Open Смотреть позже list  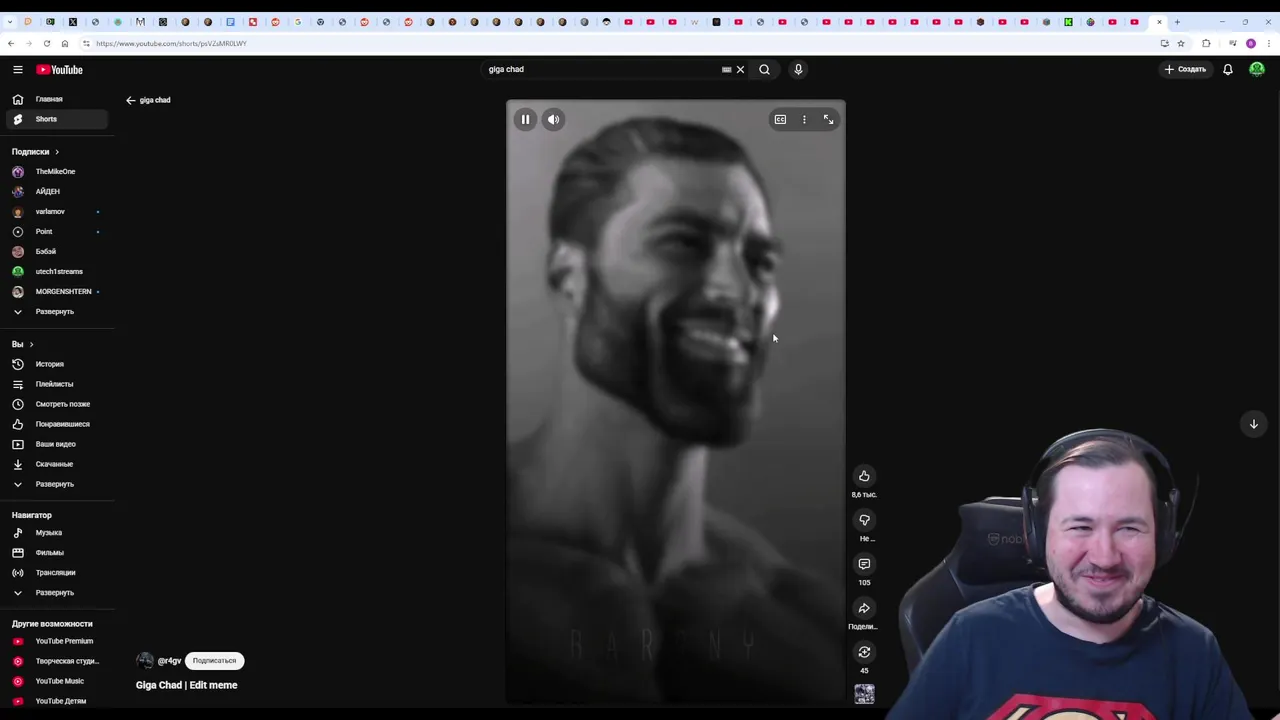(56, 404)
